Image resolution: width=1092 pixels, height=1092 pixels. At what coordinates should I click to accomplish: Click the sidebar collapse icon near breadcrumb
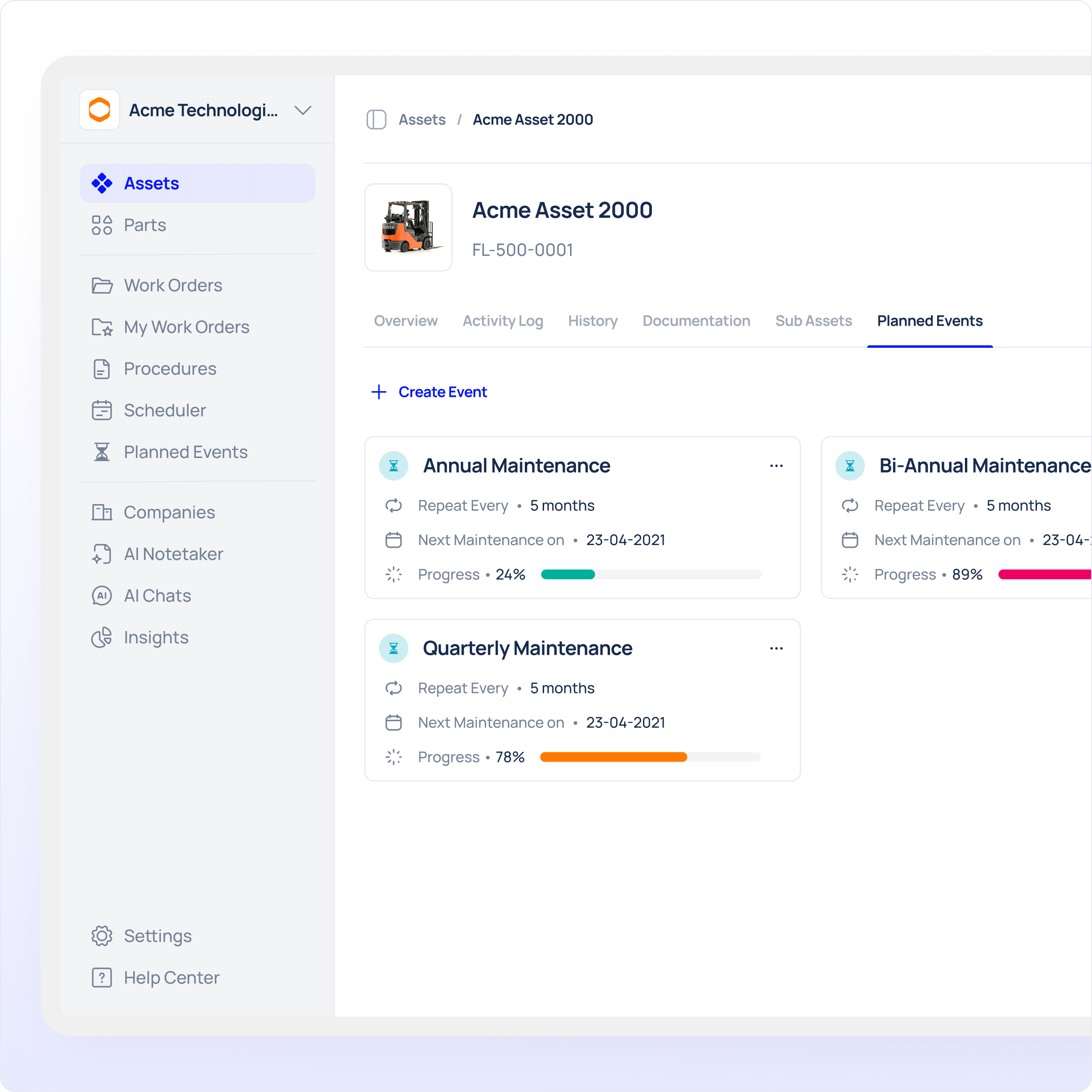point(376,120)
